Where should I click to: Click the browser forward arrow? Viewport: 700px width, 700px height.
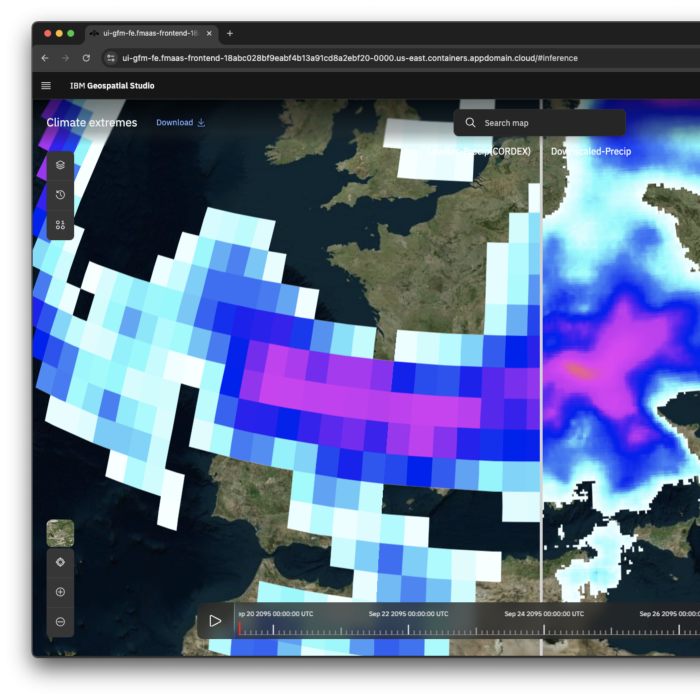click(x=65, y=58)
